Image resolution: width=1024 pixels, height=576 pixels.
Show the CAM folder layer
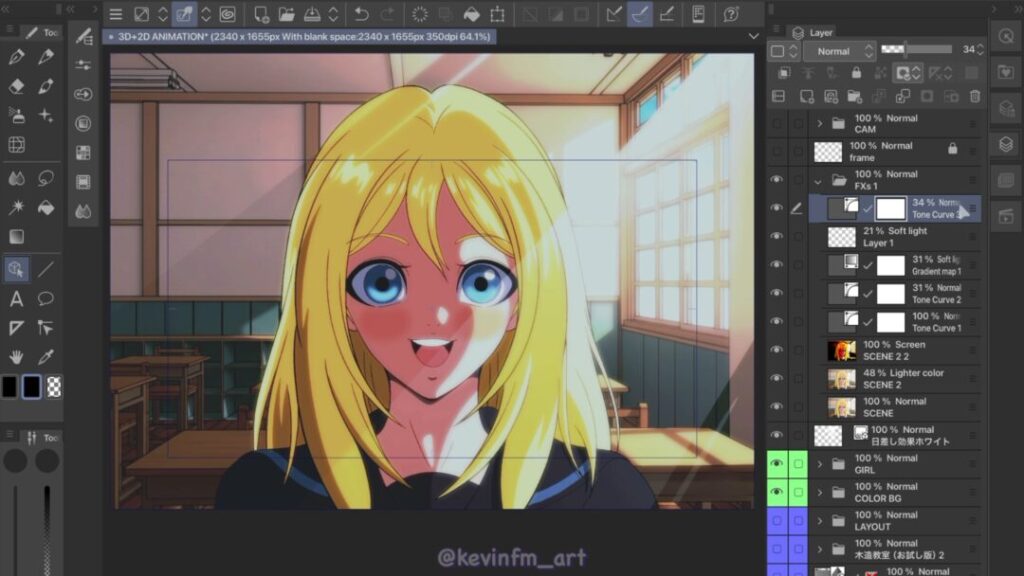(776, 123)
